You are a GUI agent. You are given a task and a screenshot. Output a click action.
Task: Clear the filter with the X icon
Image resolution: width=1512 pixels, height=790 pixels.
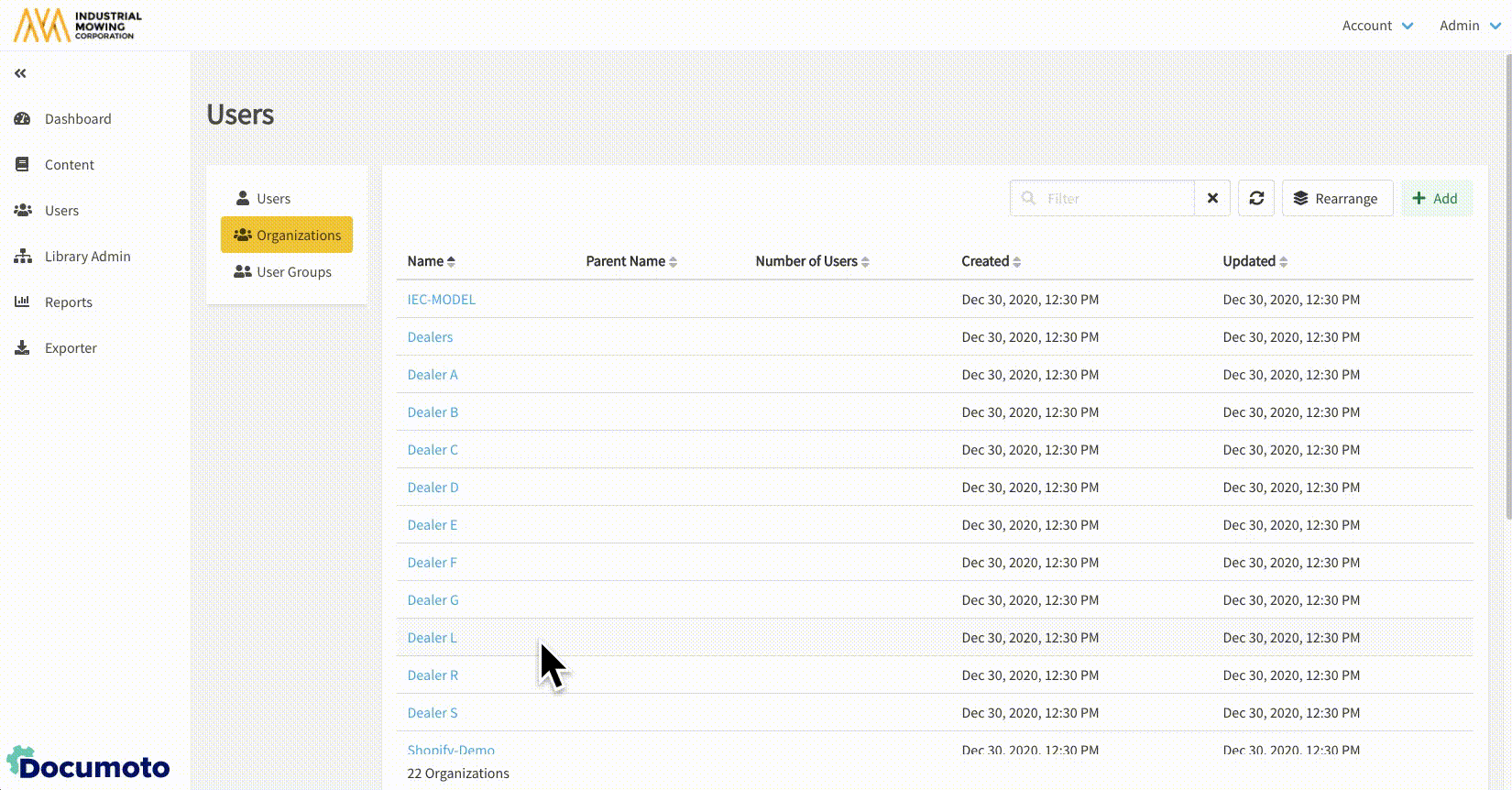1212,198
